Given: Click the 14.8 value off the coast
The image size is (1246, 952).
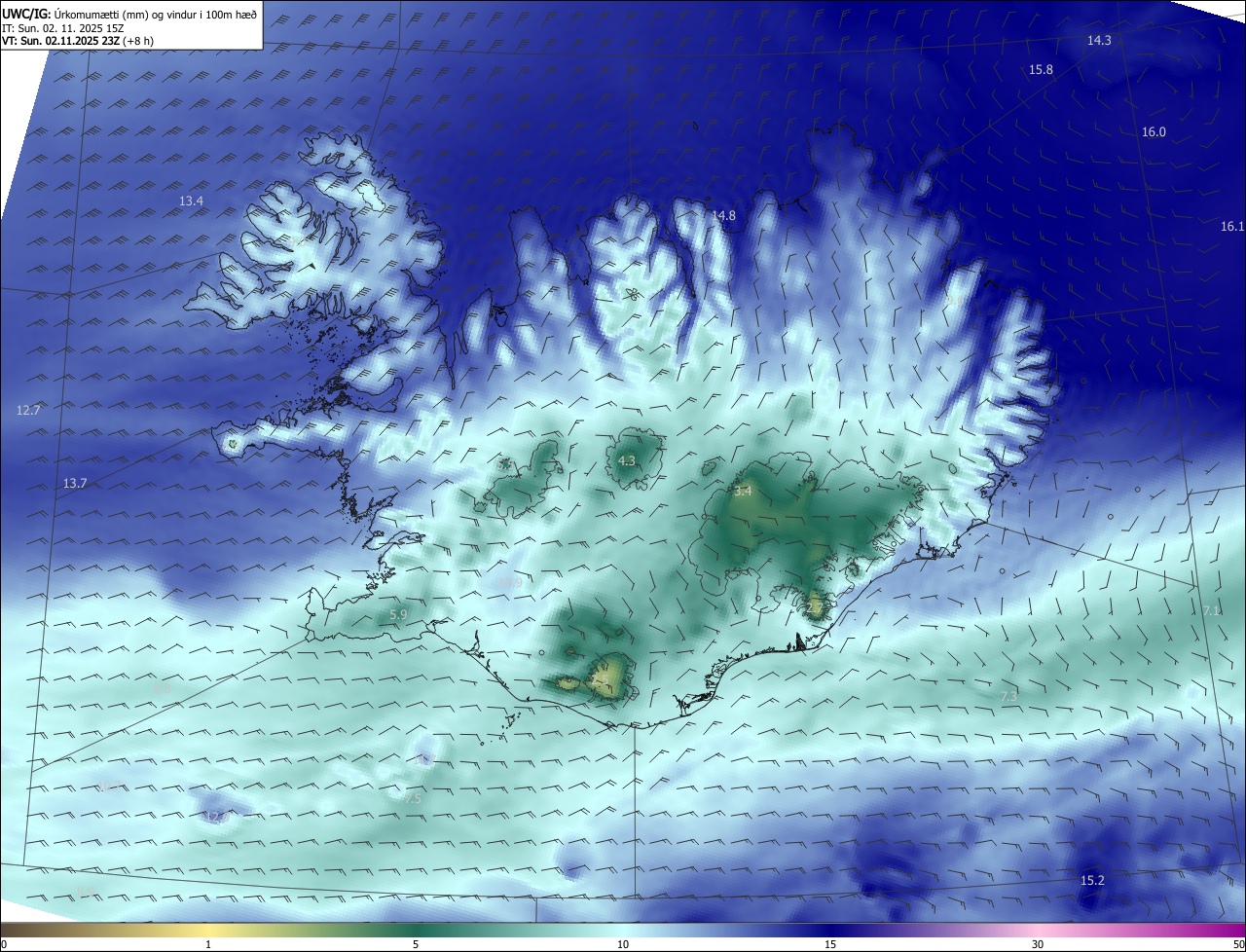Looking at the screenshot, I should pos(723,216).
